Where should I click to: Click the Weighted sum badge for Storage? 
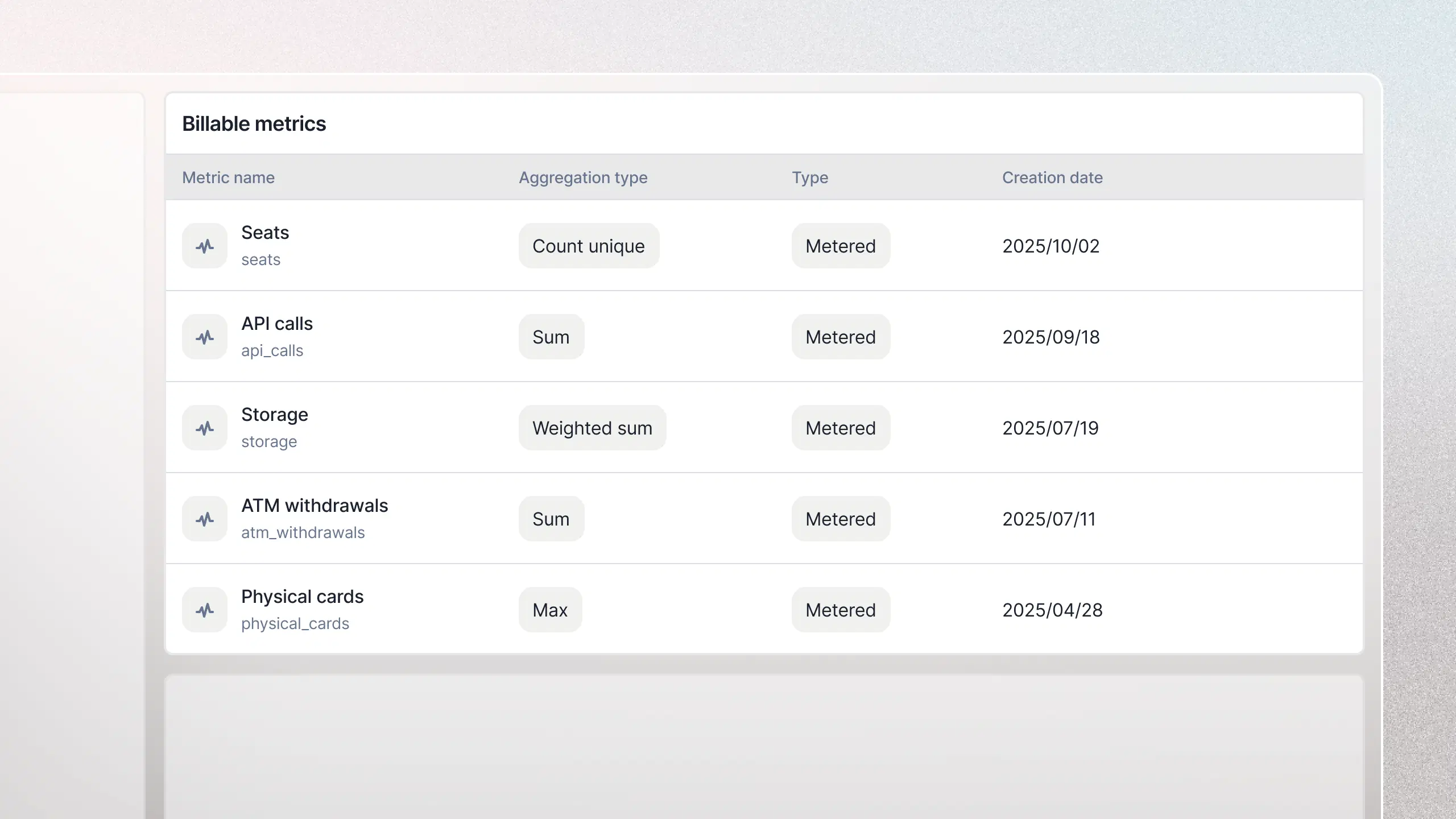[x=592, y=428]
